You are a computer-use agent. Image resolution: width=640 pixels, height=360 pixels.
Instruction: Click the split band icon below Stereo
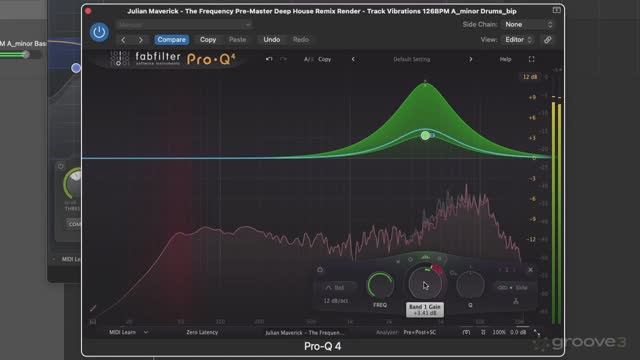coord(516,301)
